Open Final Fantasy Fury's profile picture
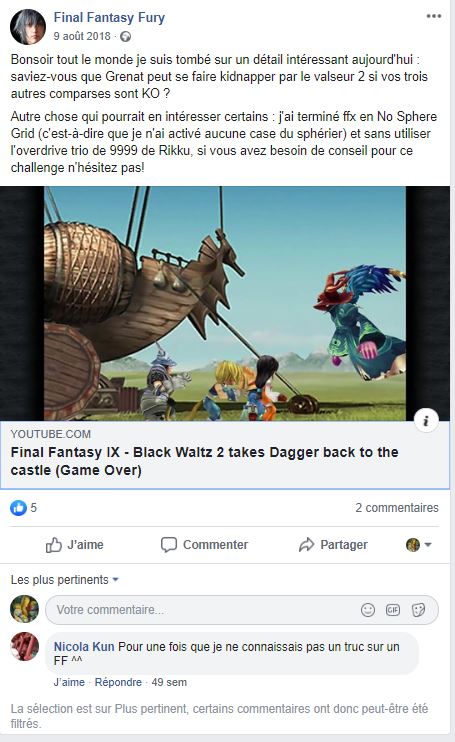 click(x=28, y=27)
